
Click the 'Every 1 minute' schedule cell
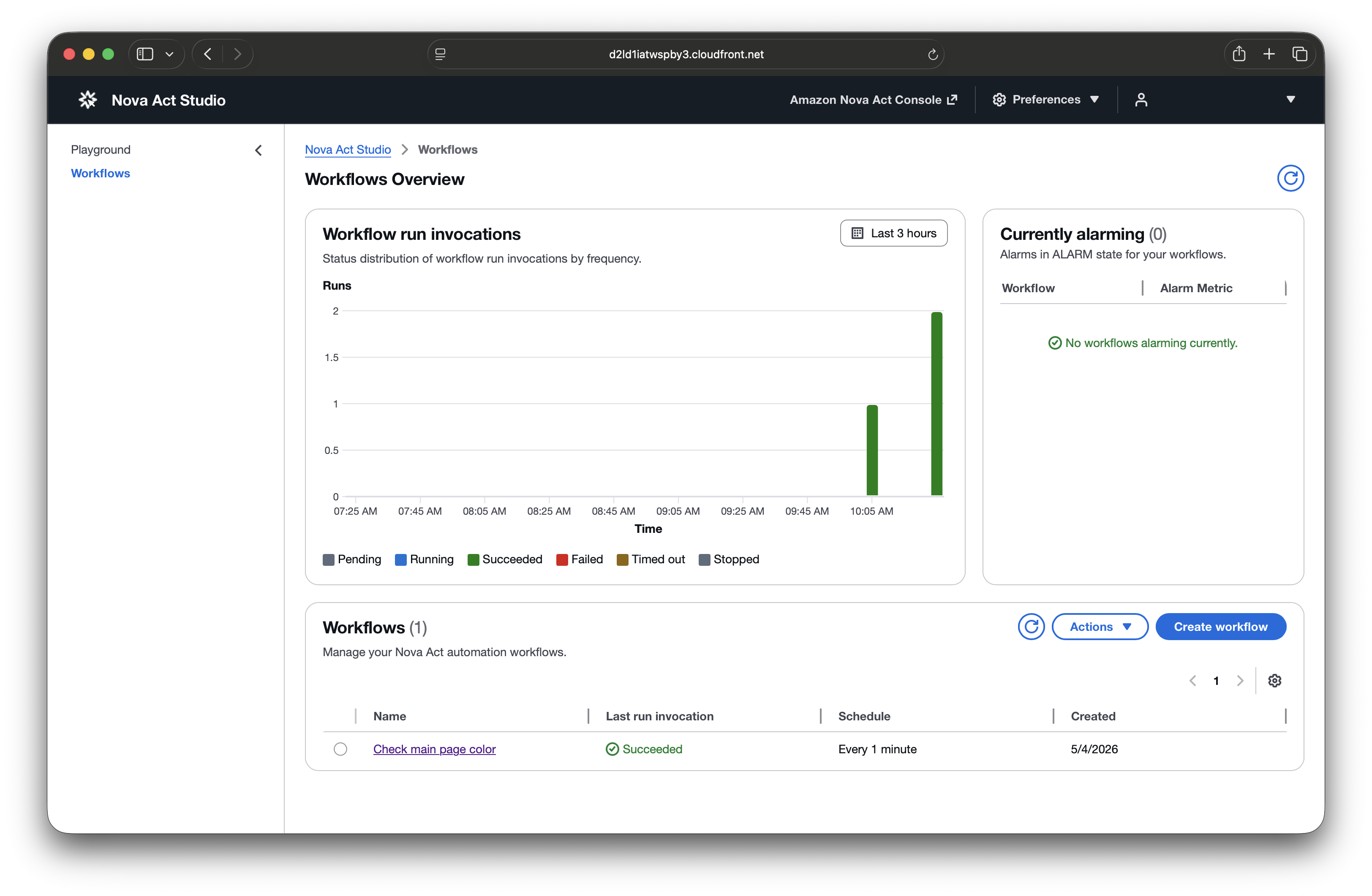coord(877,749)
